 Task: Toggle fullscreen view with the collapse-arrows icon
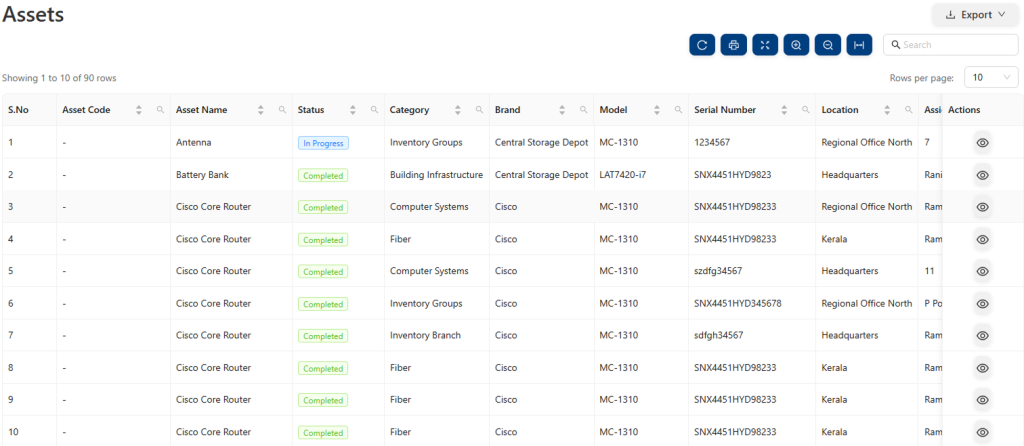tap(765, 45)
